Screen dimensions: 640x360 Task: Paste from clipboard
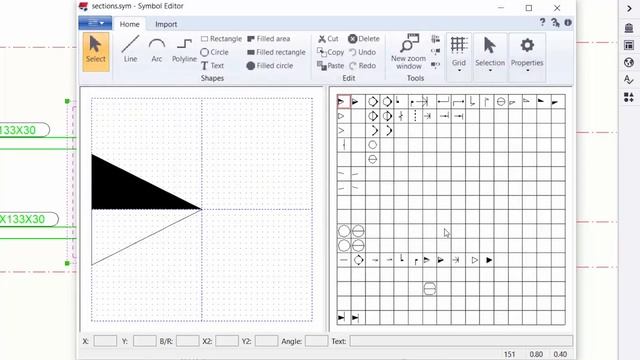[331, 66]
